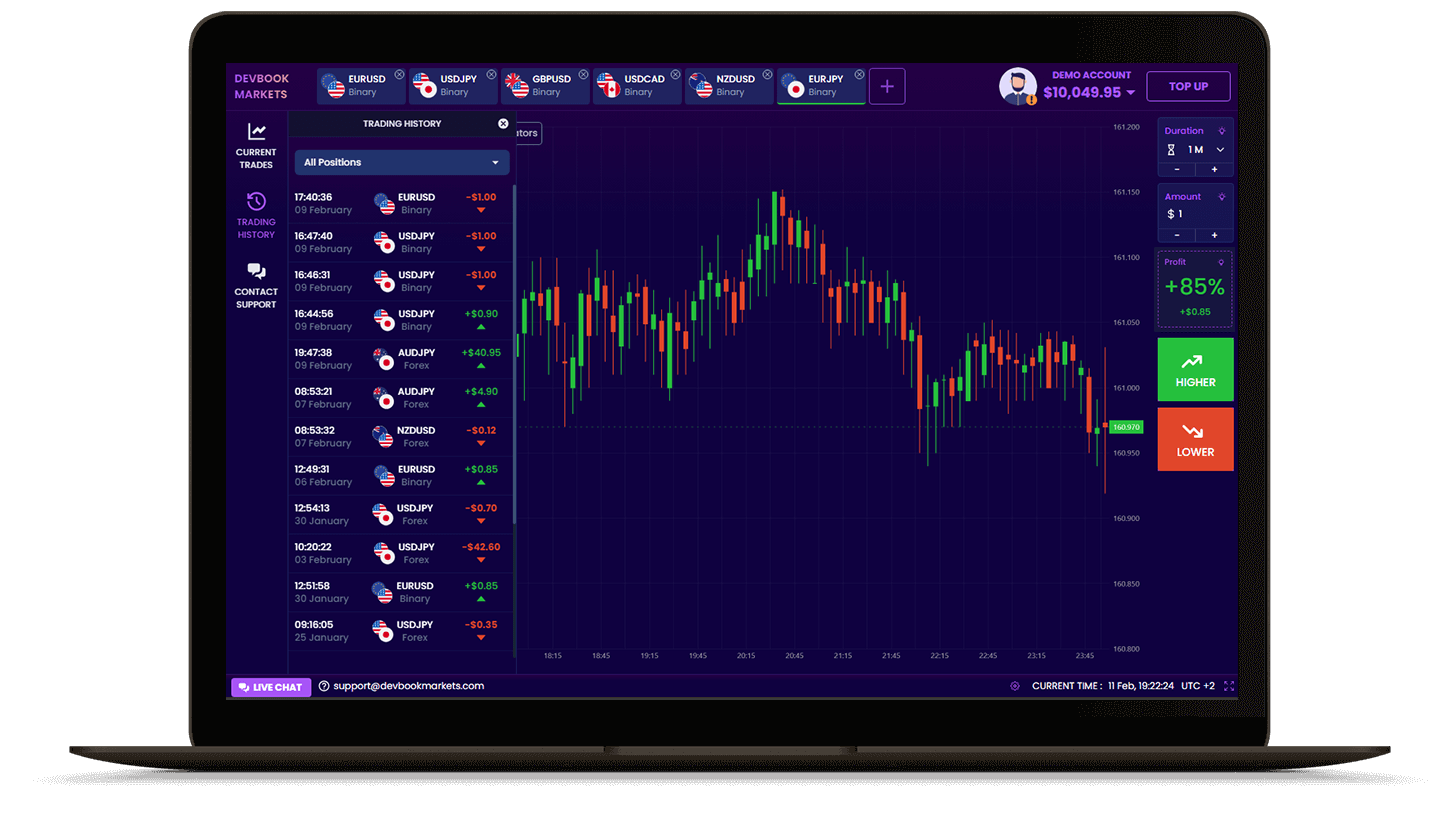The height and width of the screenshot is (822, 1440).
Task: Click support@devbookmarkets.com email link
Action: (408, 686)
